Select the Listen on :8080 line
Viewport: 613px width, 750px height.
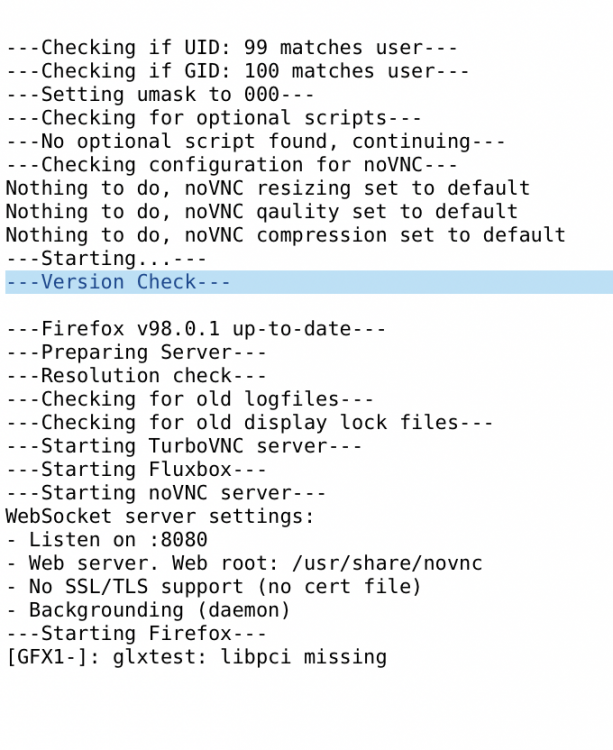click(106, 540)
